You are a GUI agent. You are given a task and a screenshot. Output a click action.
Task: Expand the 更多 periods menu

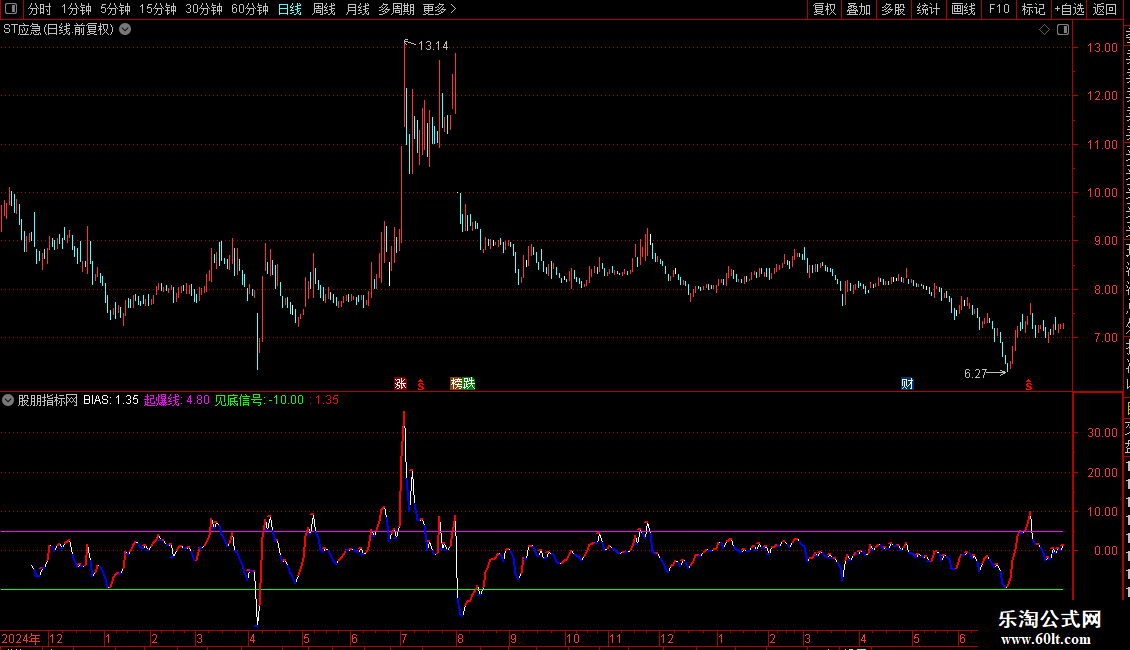439,9
